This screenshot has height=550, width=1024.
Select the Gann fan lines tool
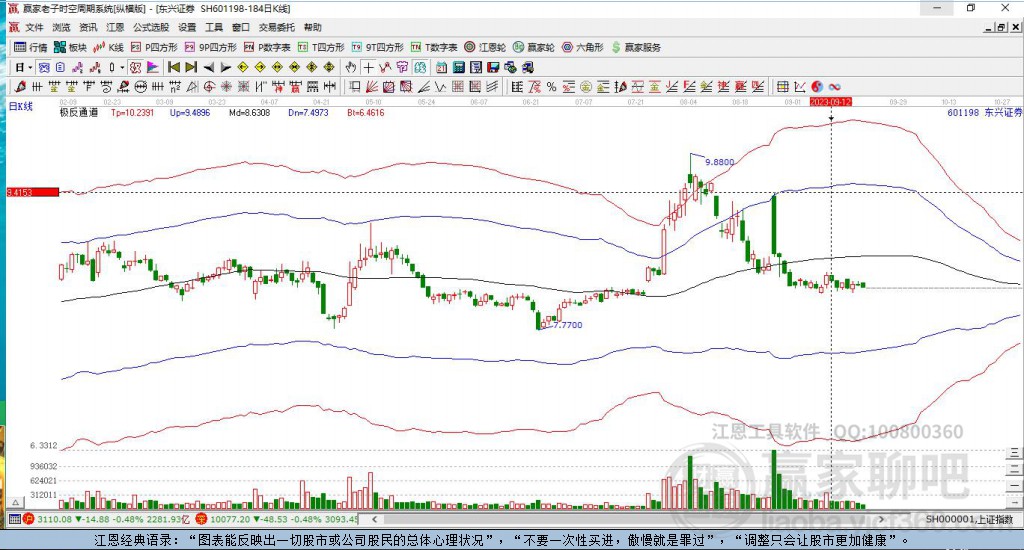[x=372, y=86]
